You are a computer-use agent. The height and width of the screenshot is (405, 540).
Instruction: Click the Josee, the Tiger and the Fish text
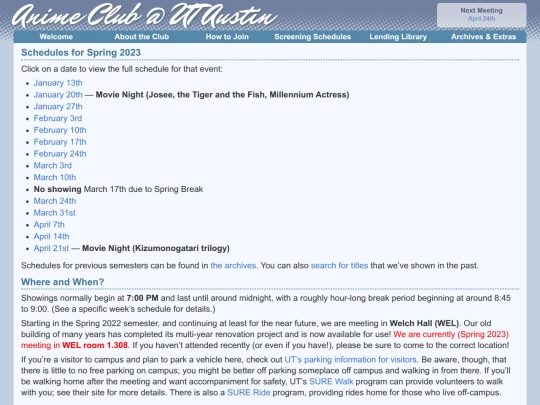click(x=207, y=95)
